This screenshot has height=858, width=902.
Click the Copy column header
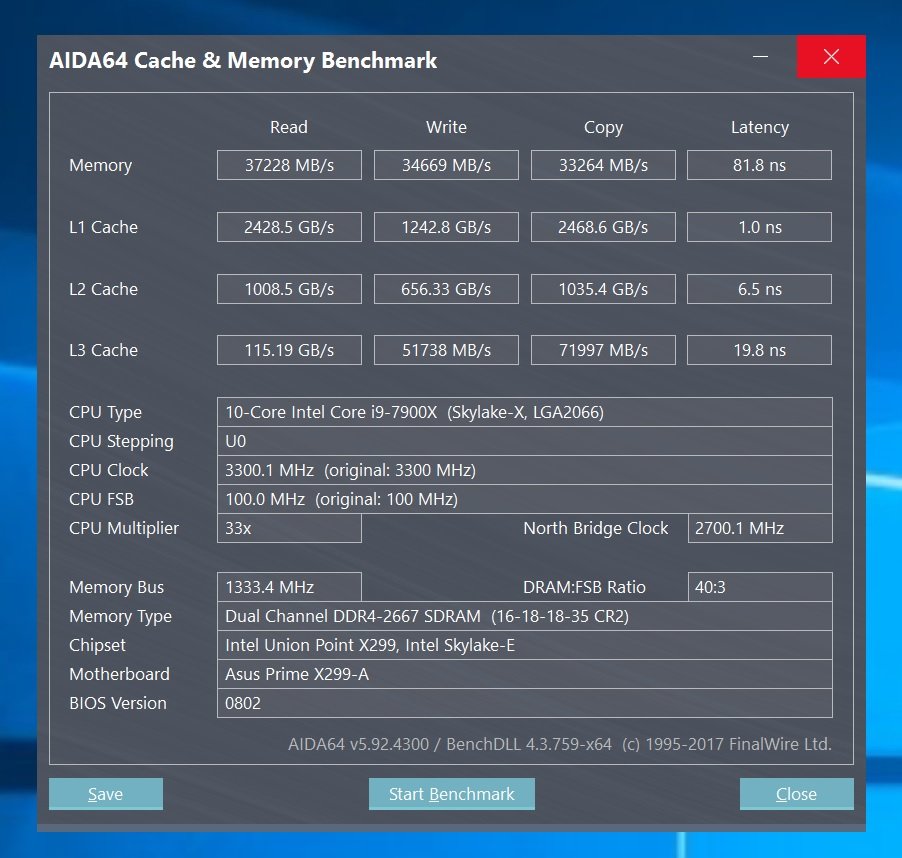point(603,128)
